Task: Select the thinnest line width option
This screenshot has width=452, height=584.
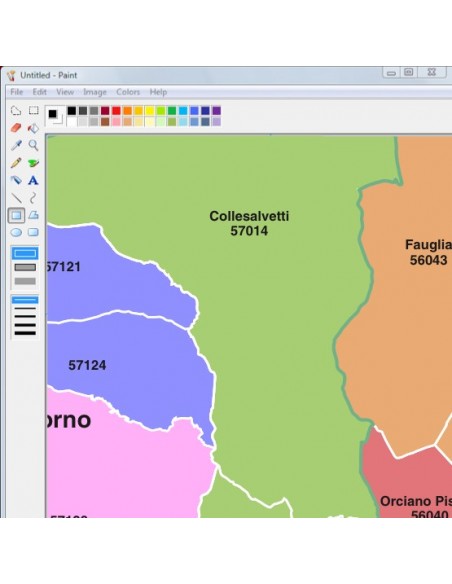Action: 25,300
